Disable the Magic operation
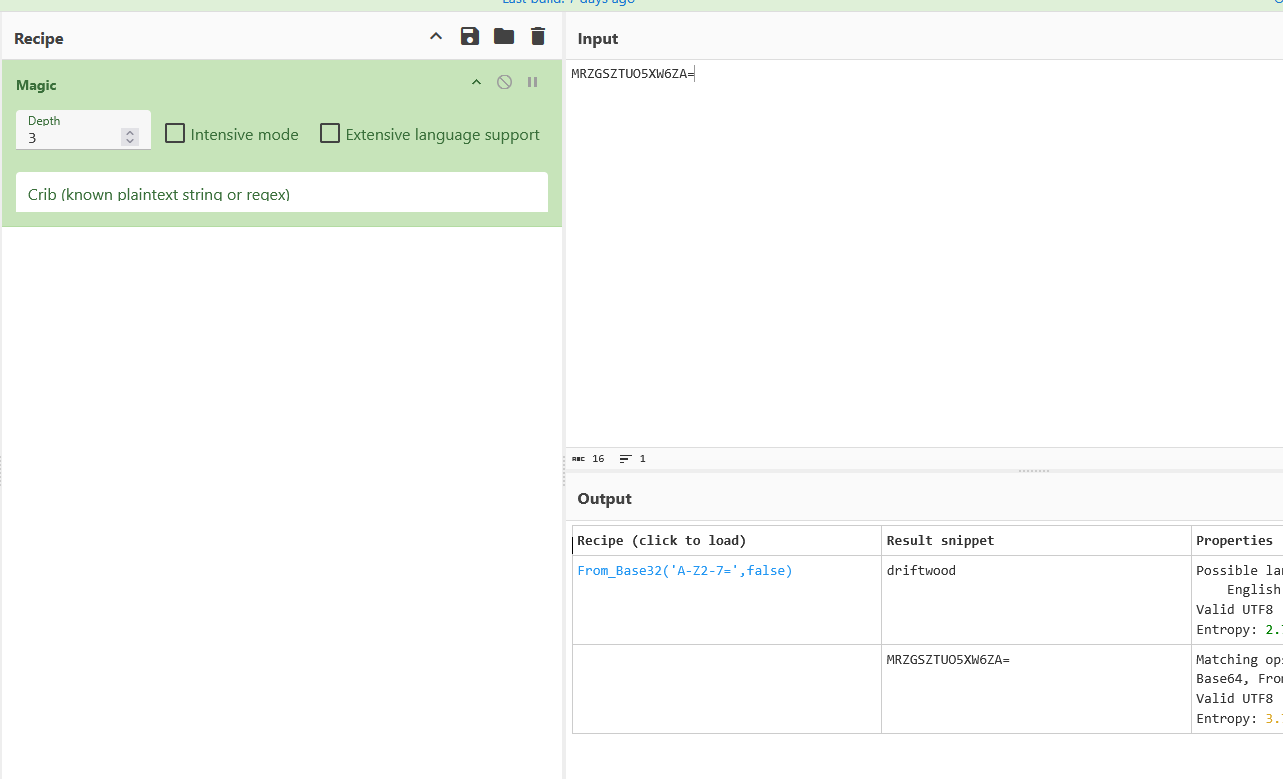The width and height of the screenshot is (1283, 779). pyautogui.click(x=504, y=82)
